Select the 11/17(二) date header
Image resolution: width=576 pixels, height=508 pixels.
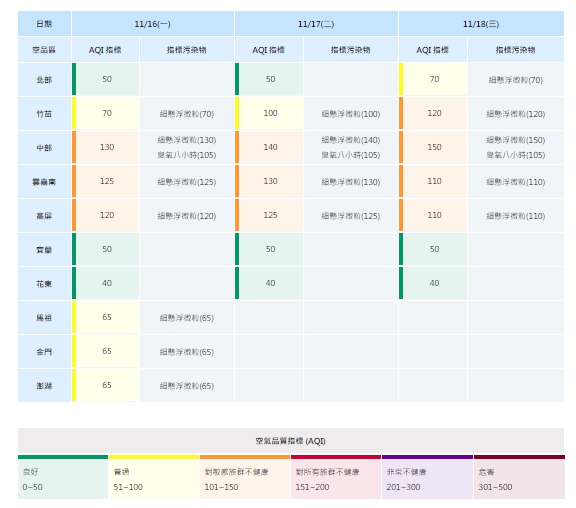point(316,24)
